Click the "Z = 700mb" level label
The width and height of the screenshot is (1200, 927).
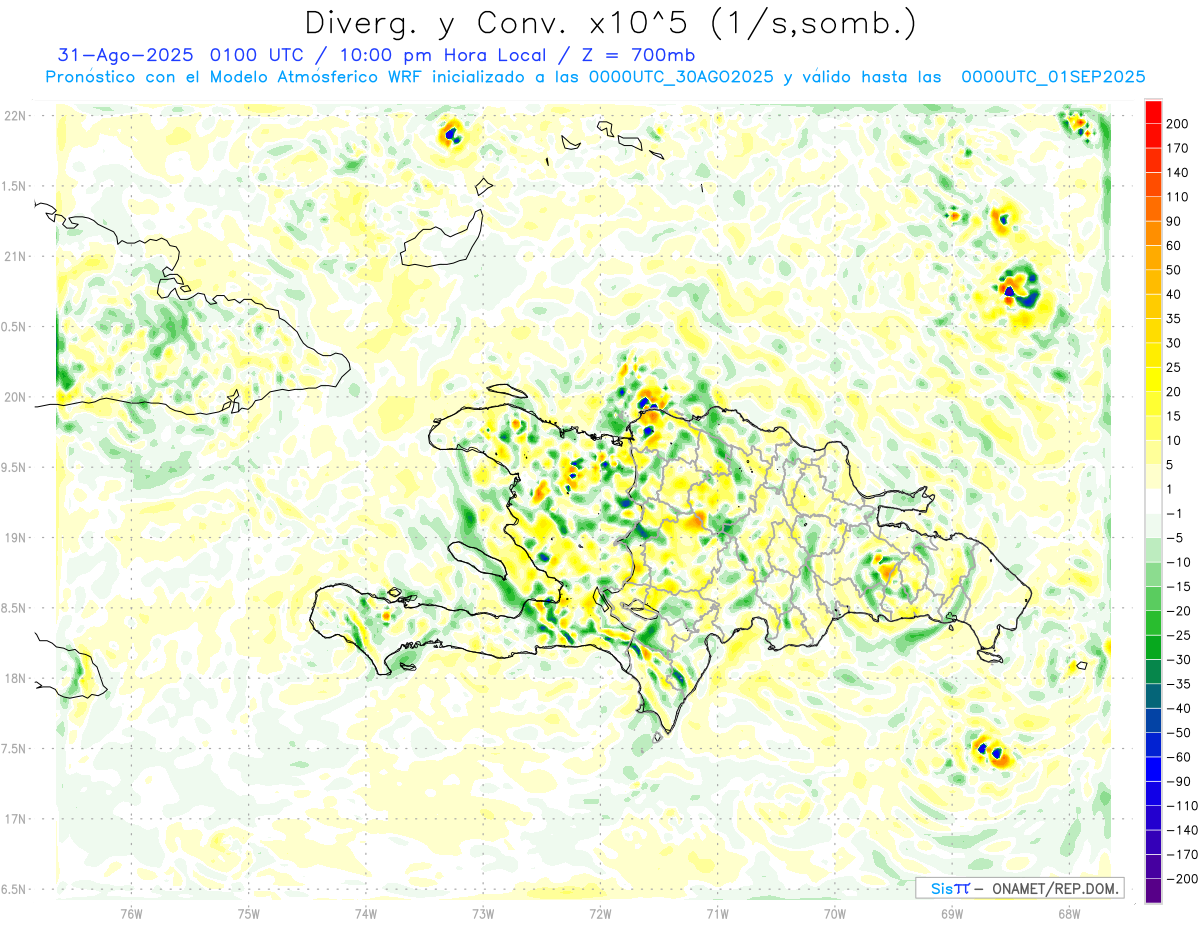[630, 55]
